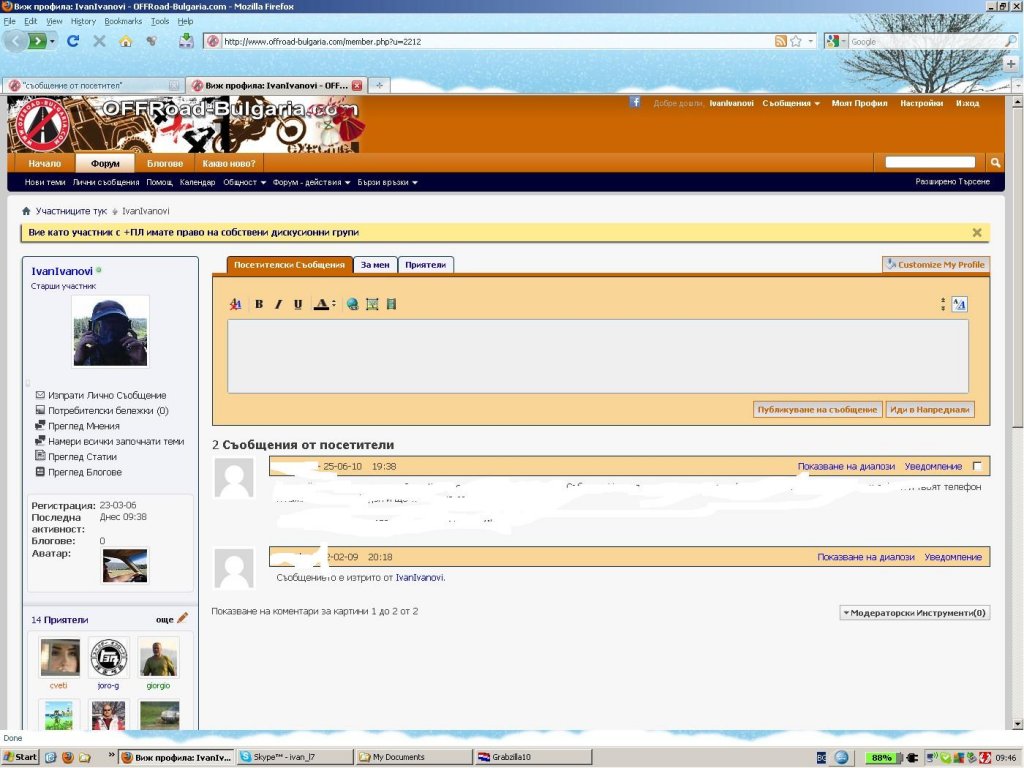Open the Приятели profile tab
The width and height of the screenshot is (1024, 768).
click(425, 265)
